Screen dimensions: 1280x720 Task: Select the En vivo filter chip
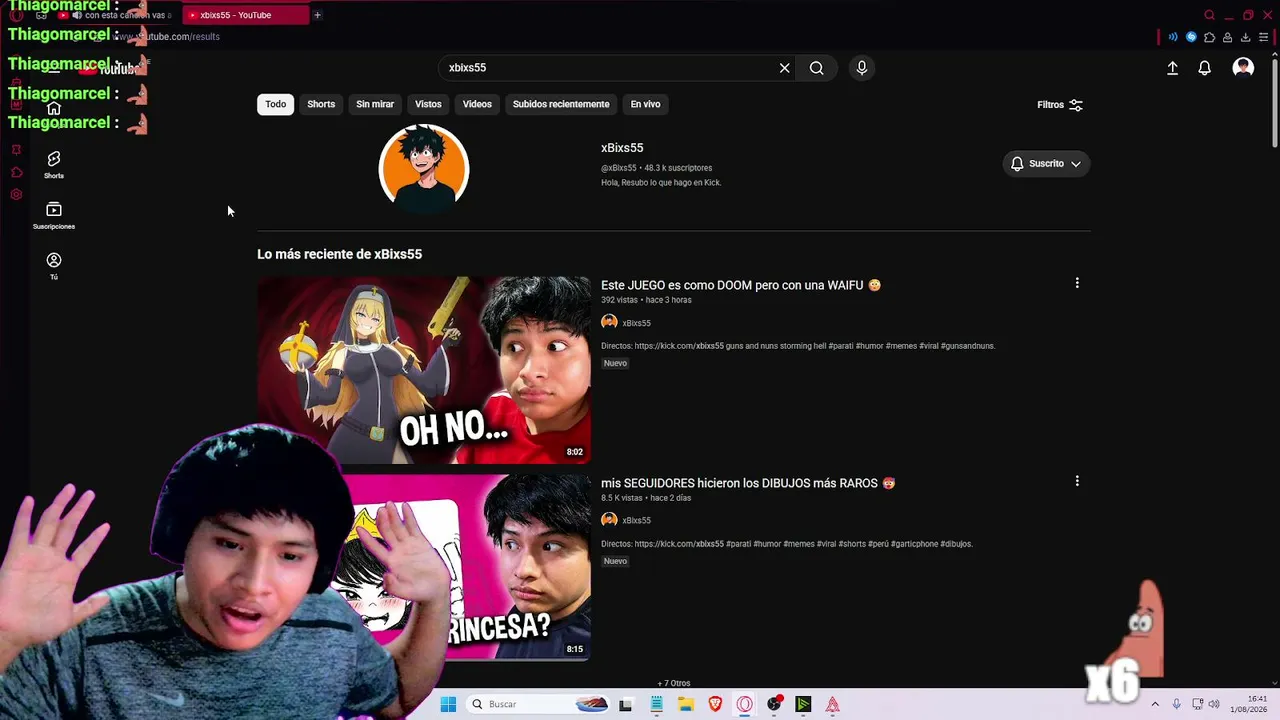[645, 104]
